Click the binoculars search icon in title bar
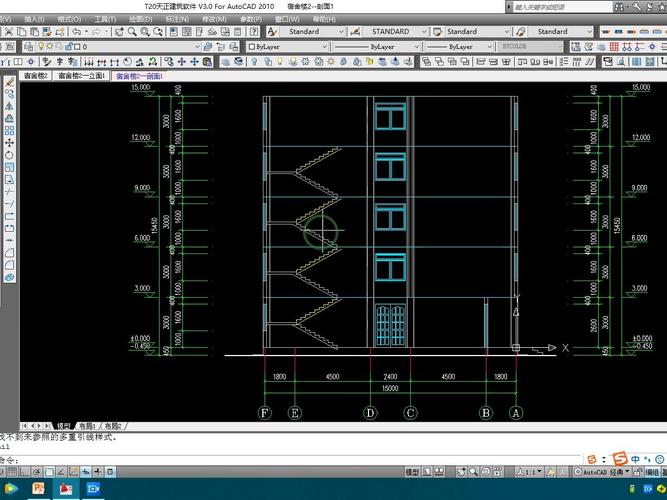This screenshot has height=500, width=667. tap(619, 7)
